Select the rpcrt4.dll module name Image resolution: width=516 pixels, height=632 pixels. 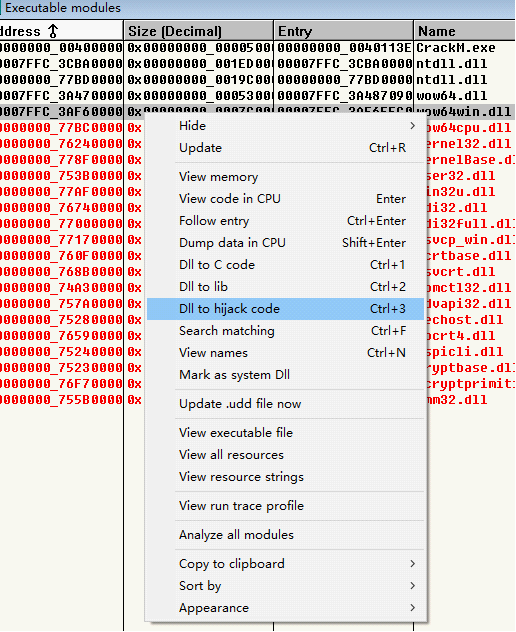462,336
